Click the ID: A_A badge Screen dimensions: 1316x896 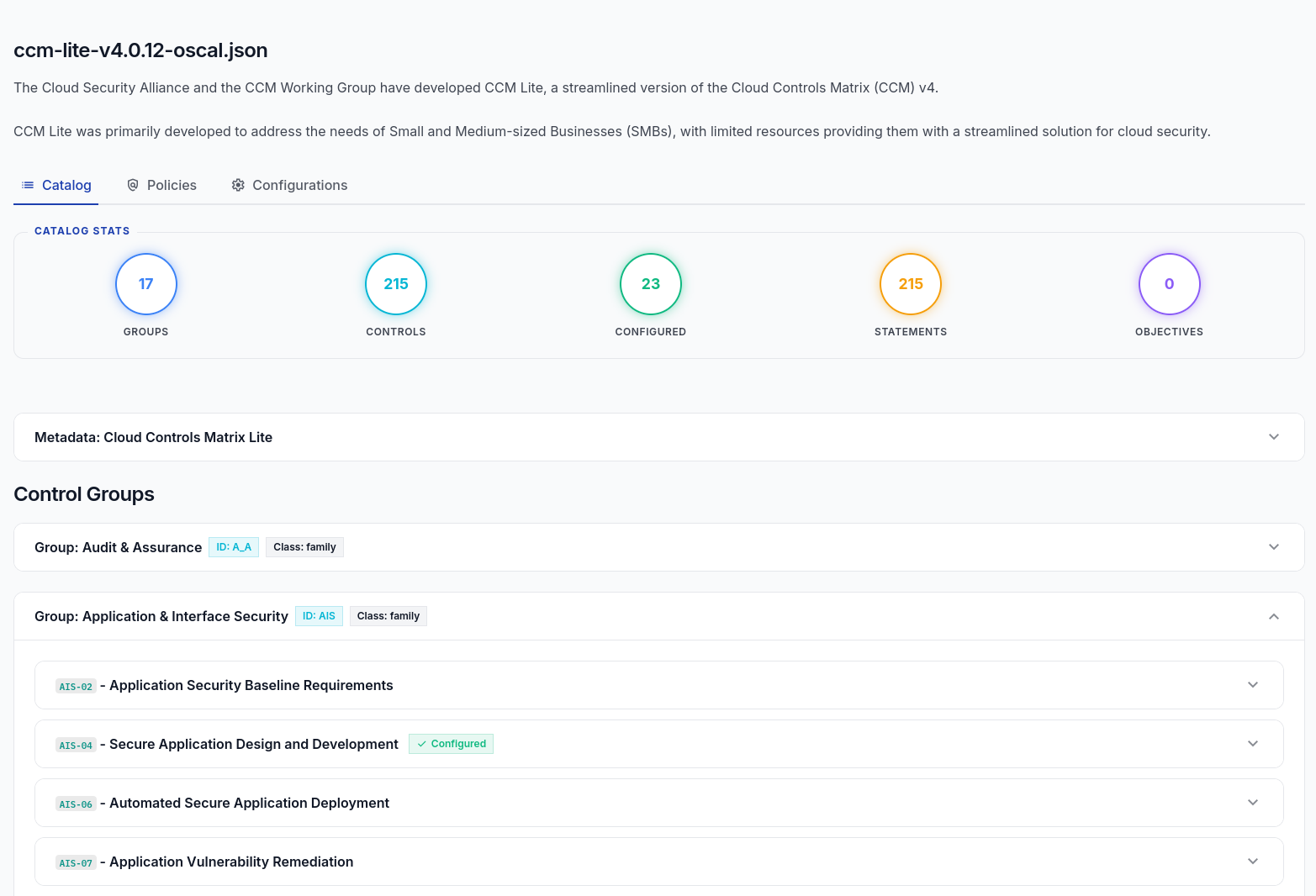233,546
